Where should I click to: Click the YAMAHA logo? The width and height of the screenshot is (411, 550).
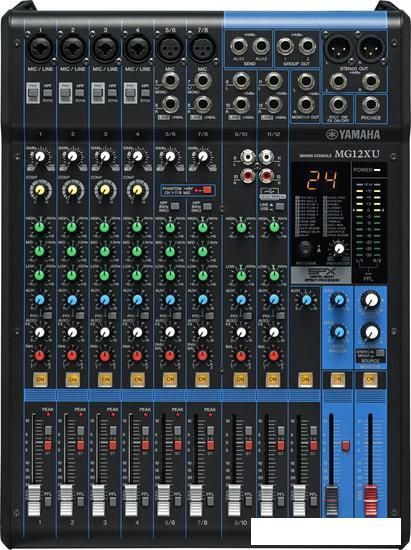coord(353,134)
